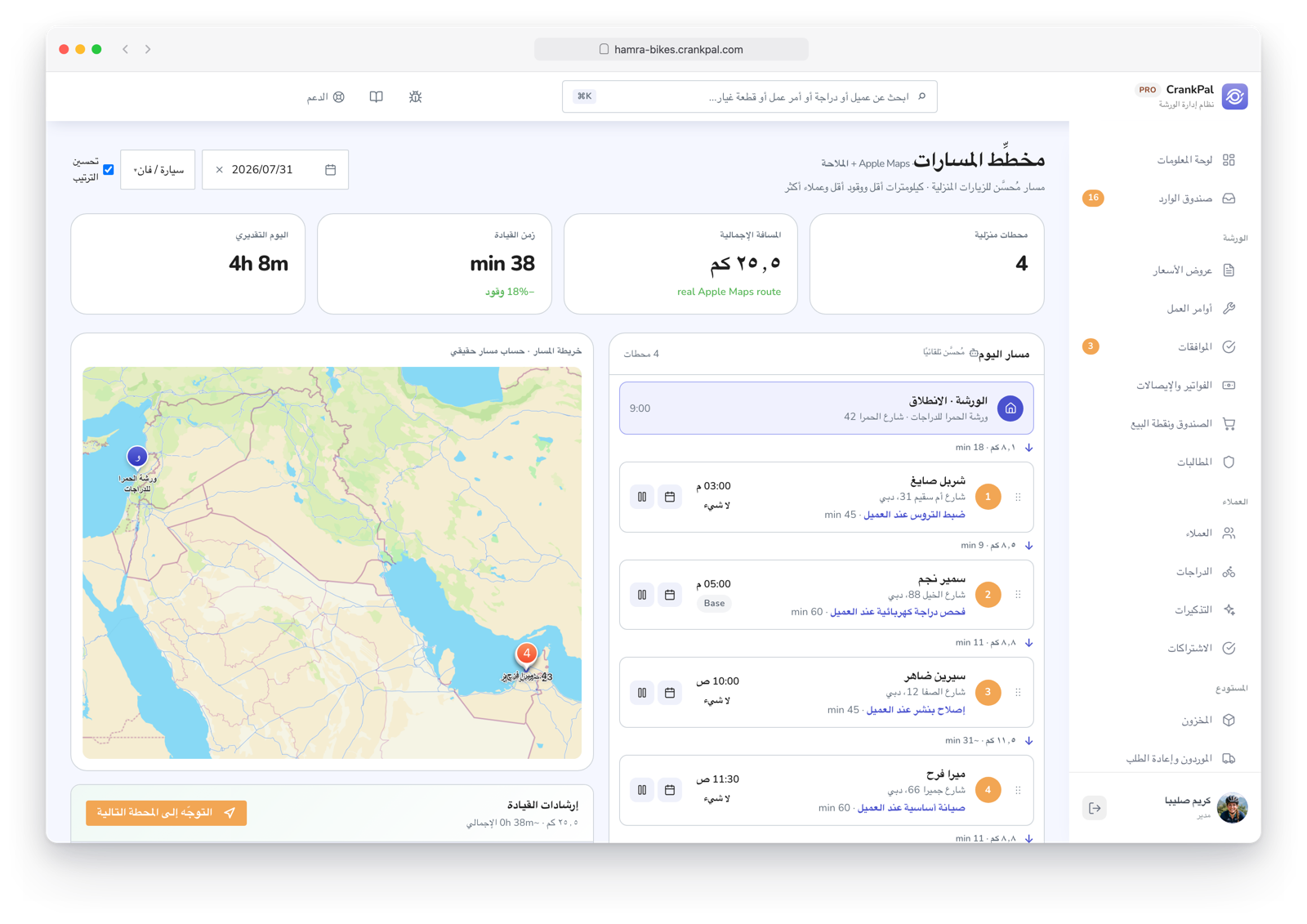Open the فحص دراجة كهربائية عند العميل link
The image size is (1307, 924).
[x=898, y=612]
